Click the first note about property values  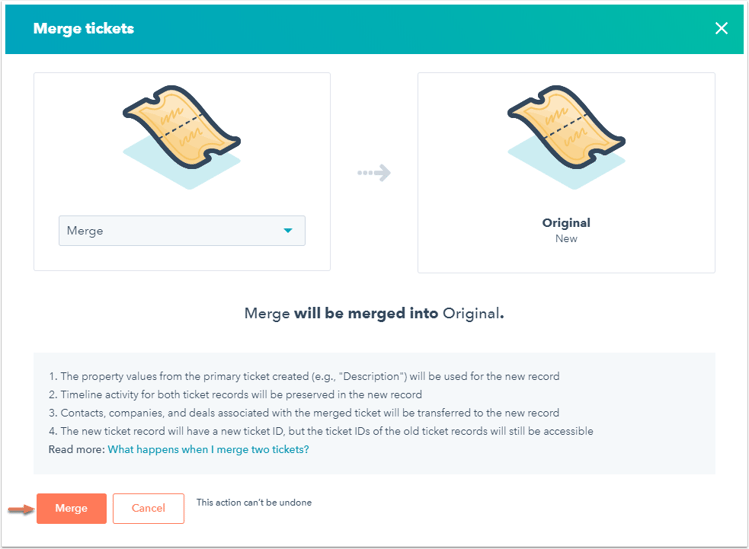304,377
